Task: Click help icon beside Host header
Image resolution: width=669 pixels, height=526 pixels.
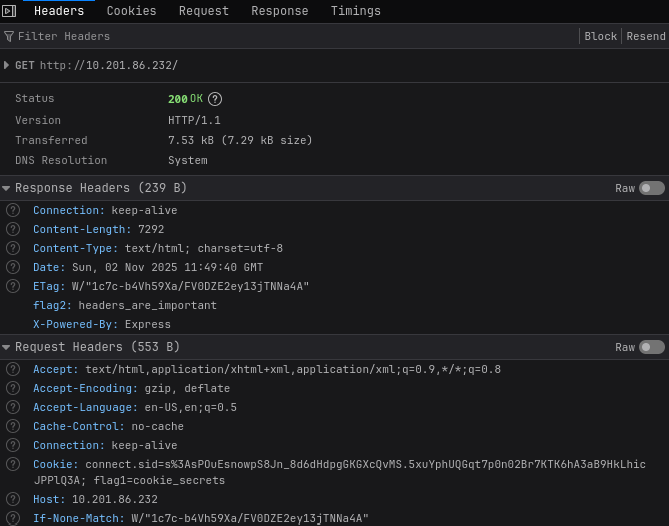Action: tap(13, 499)
